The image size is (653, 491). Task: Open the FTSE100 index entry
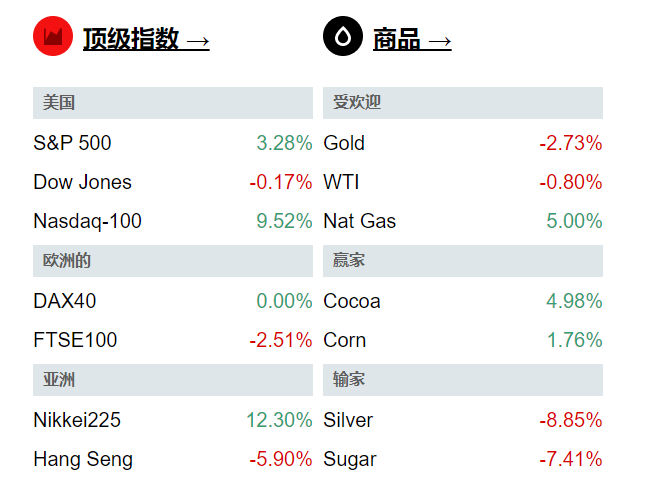point(75,340)
